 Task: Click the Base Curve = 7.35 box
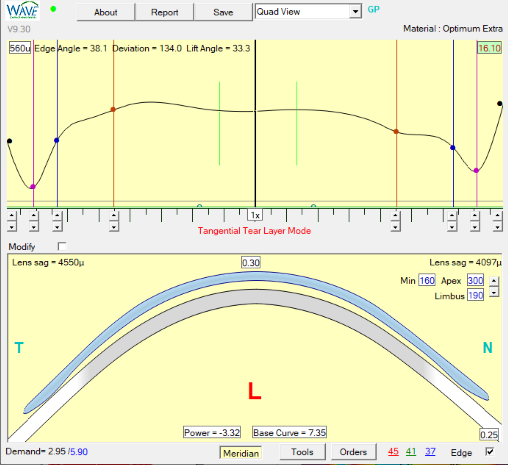(289, 432)
